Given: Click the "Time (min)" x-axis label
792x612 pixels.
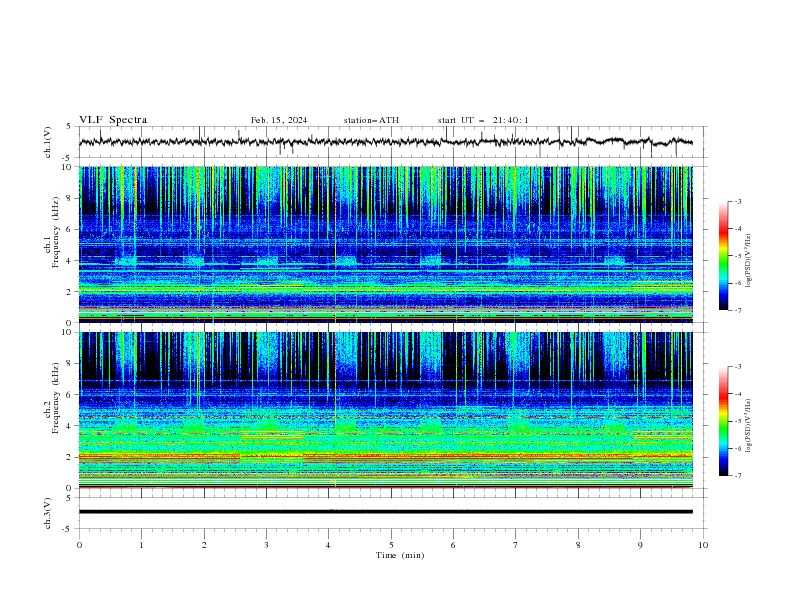Looking at the screenshot, I should pos(400,555).
